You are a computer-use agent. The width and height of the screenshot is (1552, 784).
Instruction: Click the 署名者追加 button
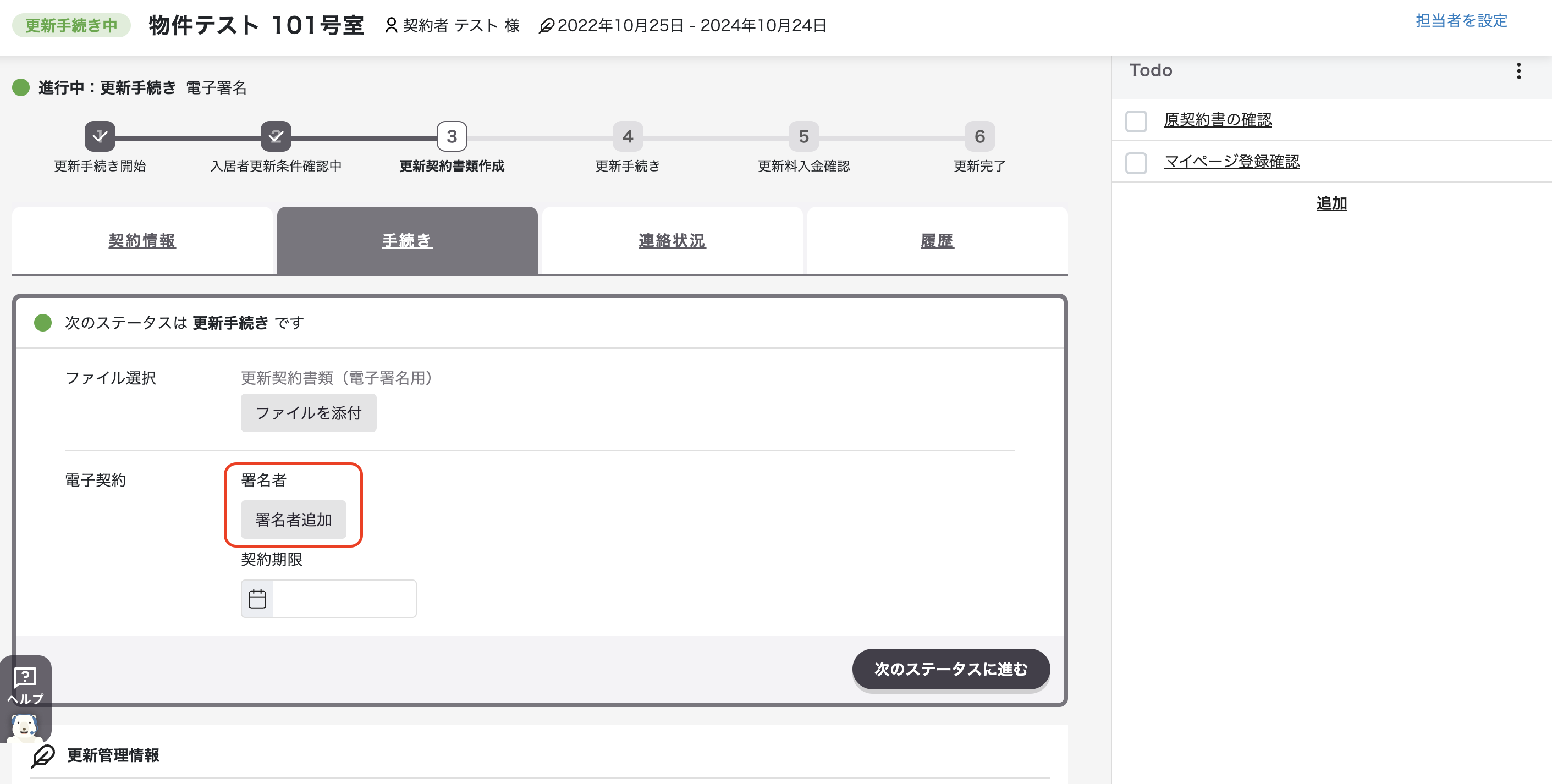[294, 520]
